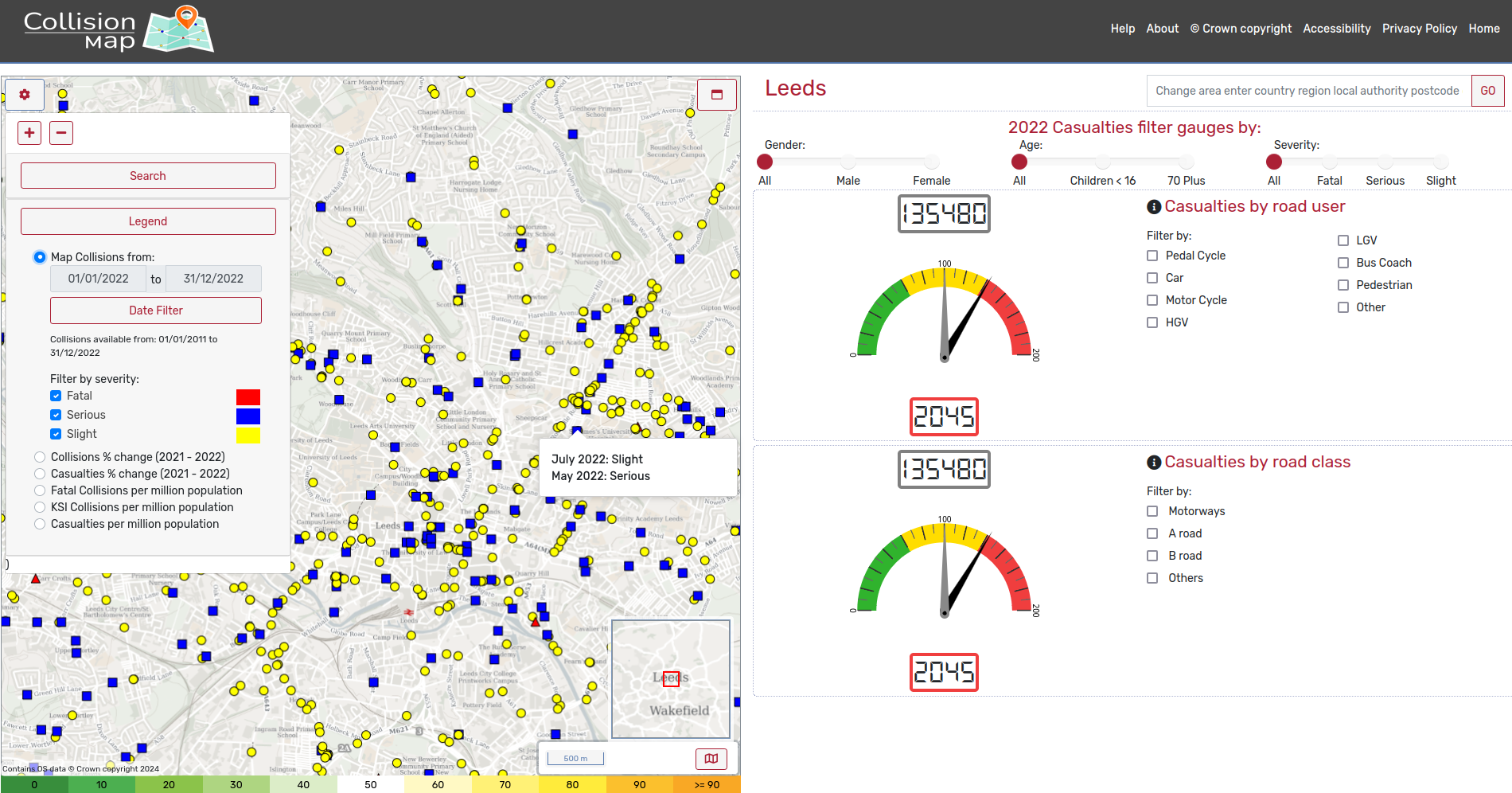1512x793 pixels.
Task: Toggle the map fullscreen window icon
Action: pyautogui.click(x=717, y=95)
